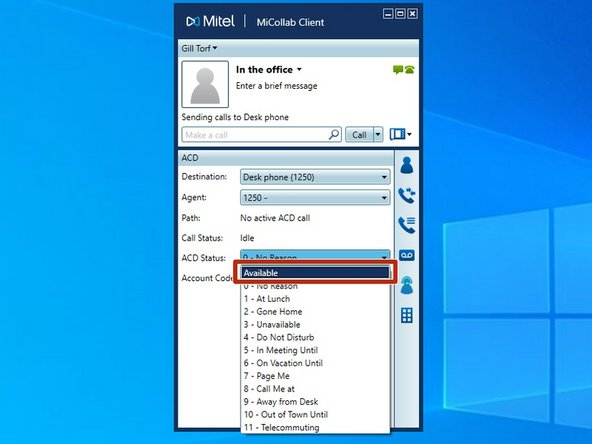Select 10 - Out of Town Until status
The image size is (592, 444).
315,414
